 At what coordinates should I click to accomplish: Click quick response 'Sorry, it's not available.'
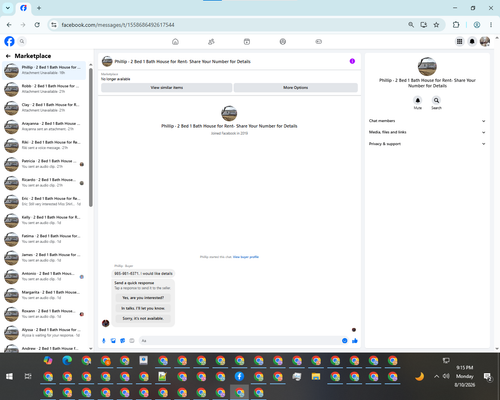coord(143,318)
